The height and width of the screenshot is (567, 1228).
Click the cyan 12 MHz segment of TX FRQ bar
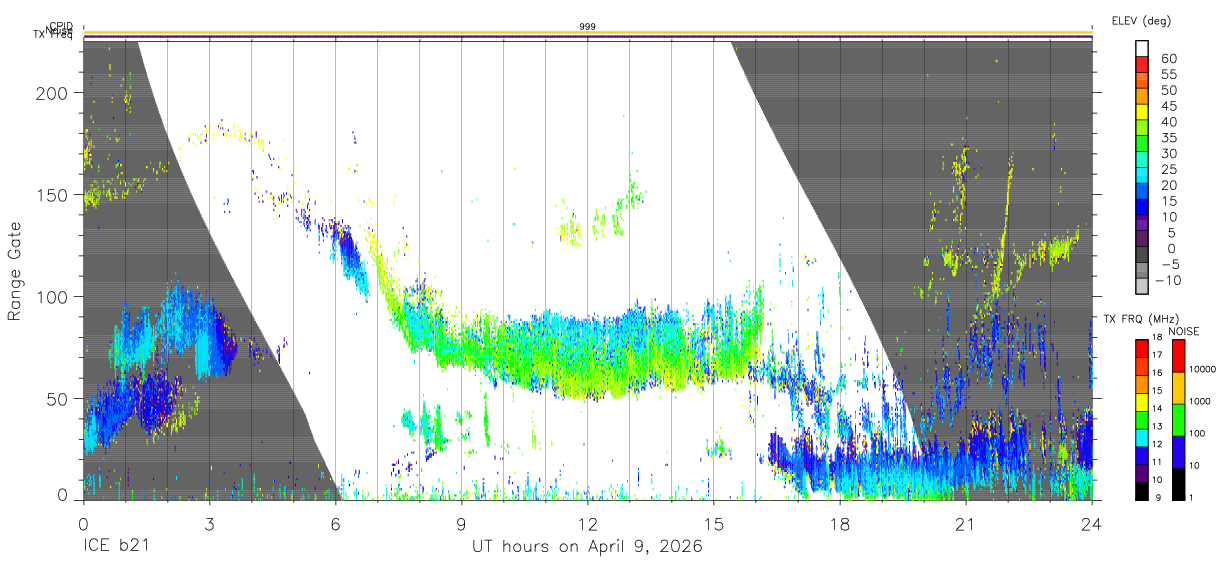1143,438
